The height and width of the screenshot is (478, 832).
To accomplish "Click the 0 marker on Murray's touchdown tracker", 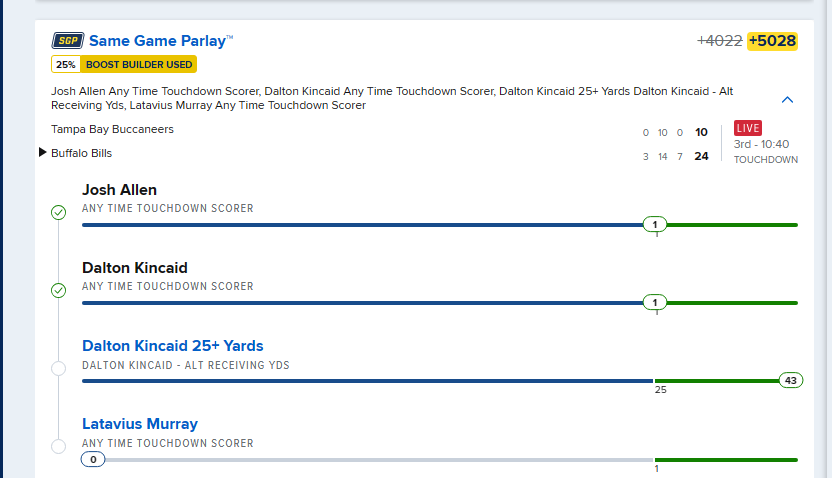I will (x=93, y=459).
